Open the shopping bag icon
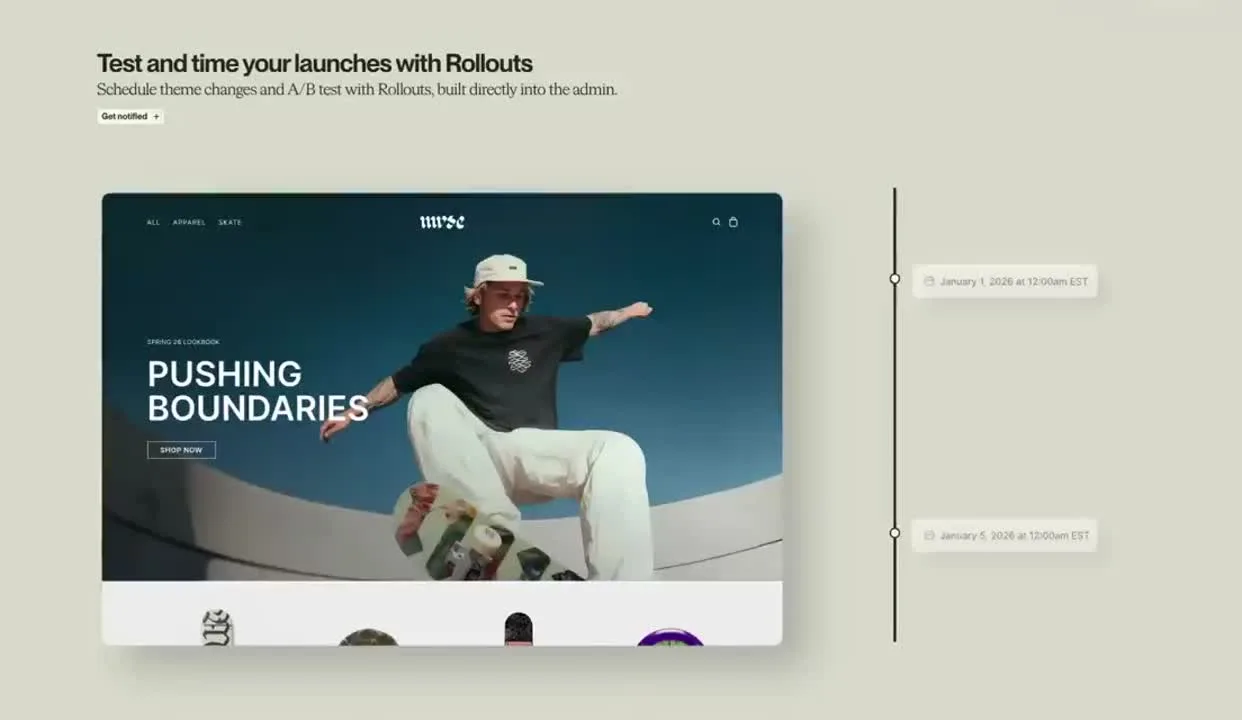The width and height of the screenshot is (1242, 720). pos(733,222)
